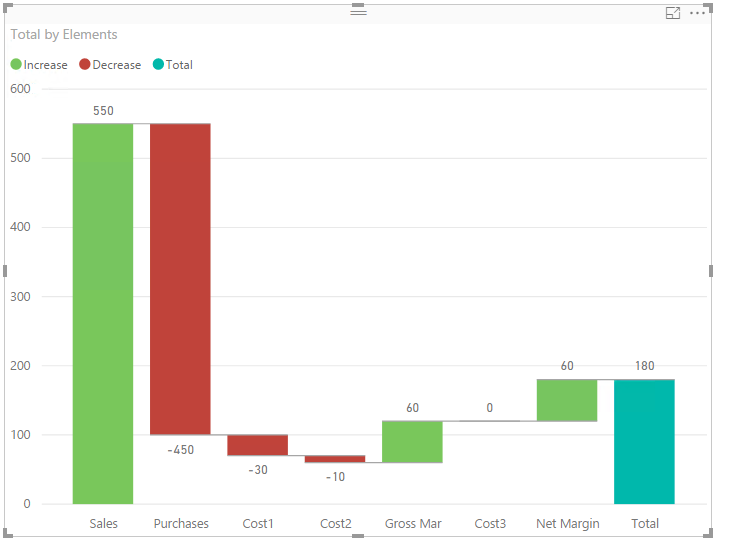The height and width of the screenshot is (551, 729).
Task: Click the Total legend label
Action: (x=179, y=65)
